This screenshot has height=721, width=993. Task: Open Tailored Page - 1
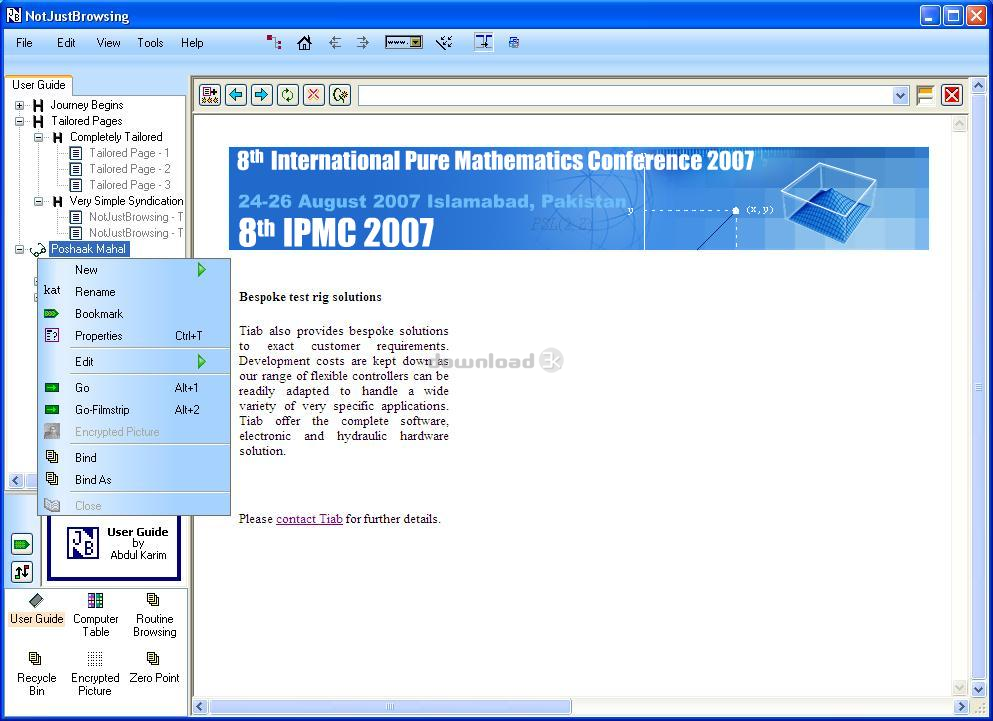tap(129, 153)
